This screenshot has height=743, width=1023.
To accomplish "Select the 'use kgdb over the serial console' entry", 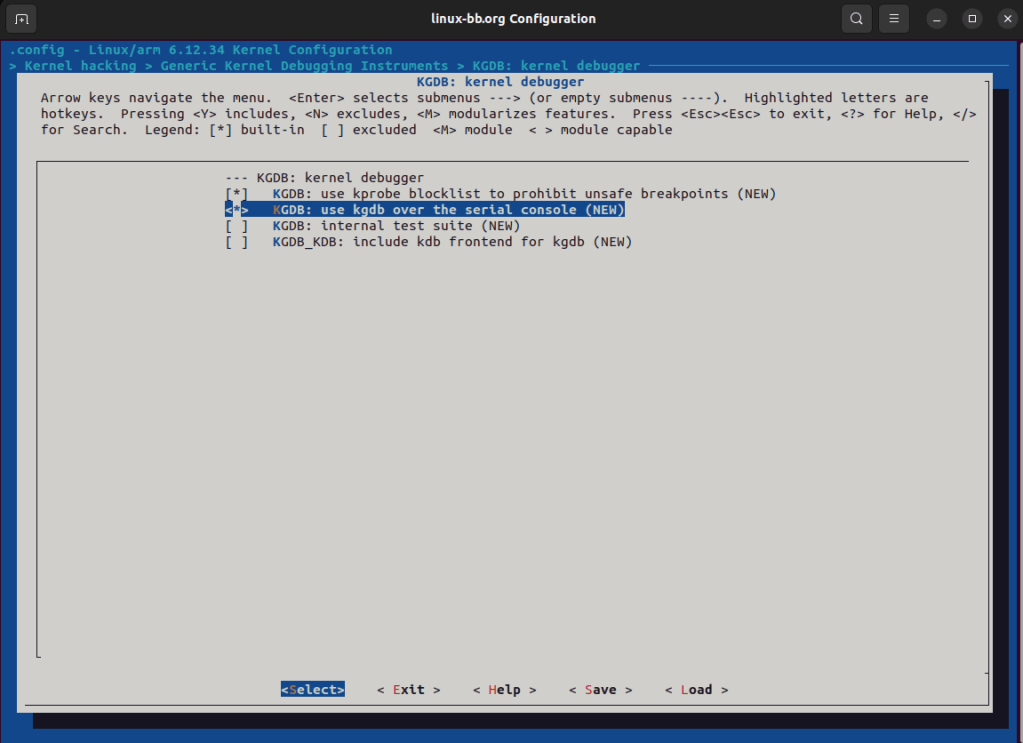I will point(448,210).
